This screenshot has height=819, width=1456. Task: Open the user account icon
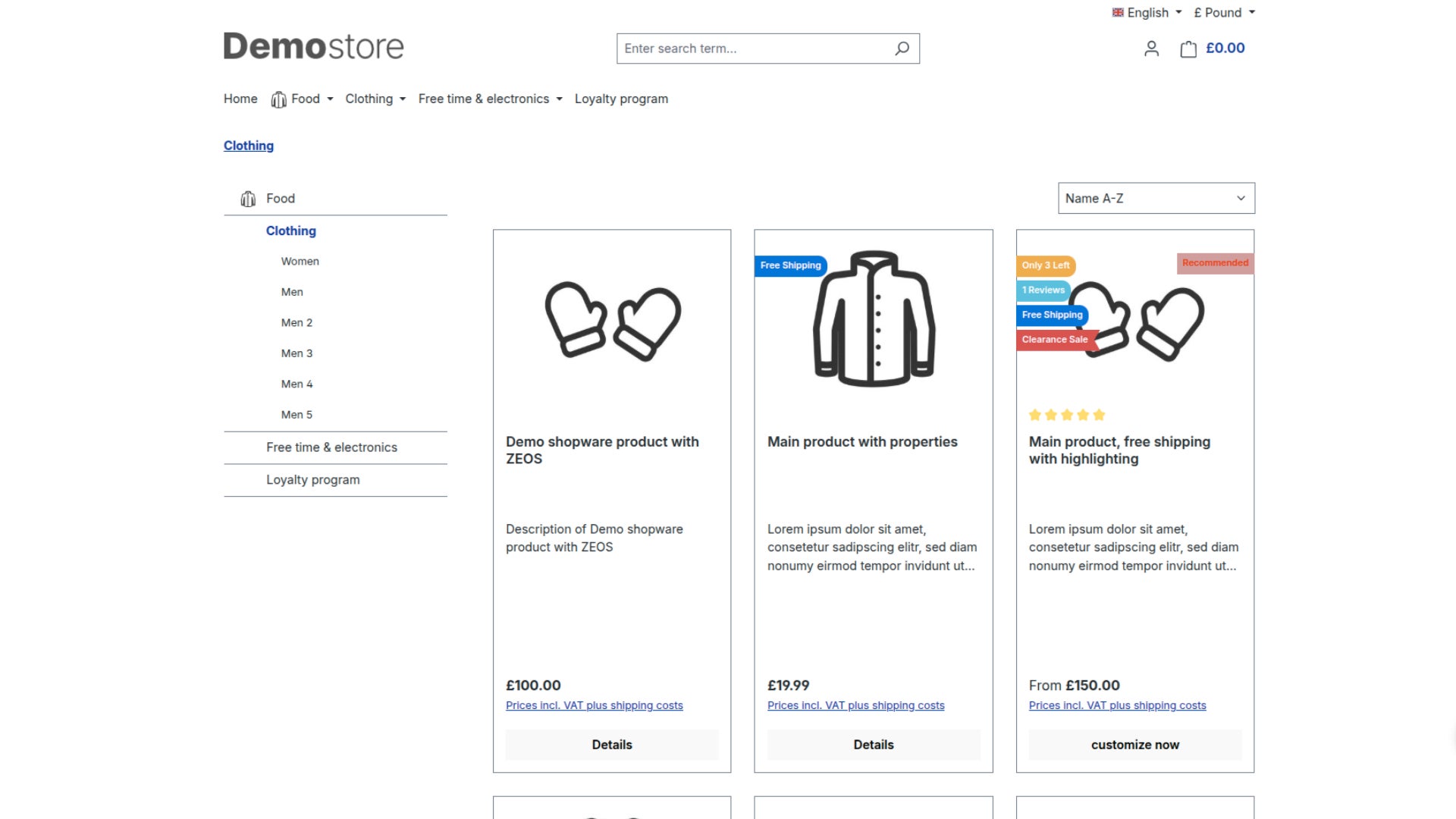click(x=1151, y=49)
